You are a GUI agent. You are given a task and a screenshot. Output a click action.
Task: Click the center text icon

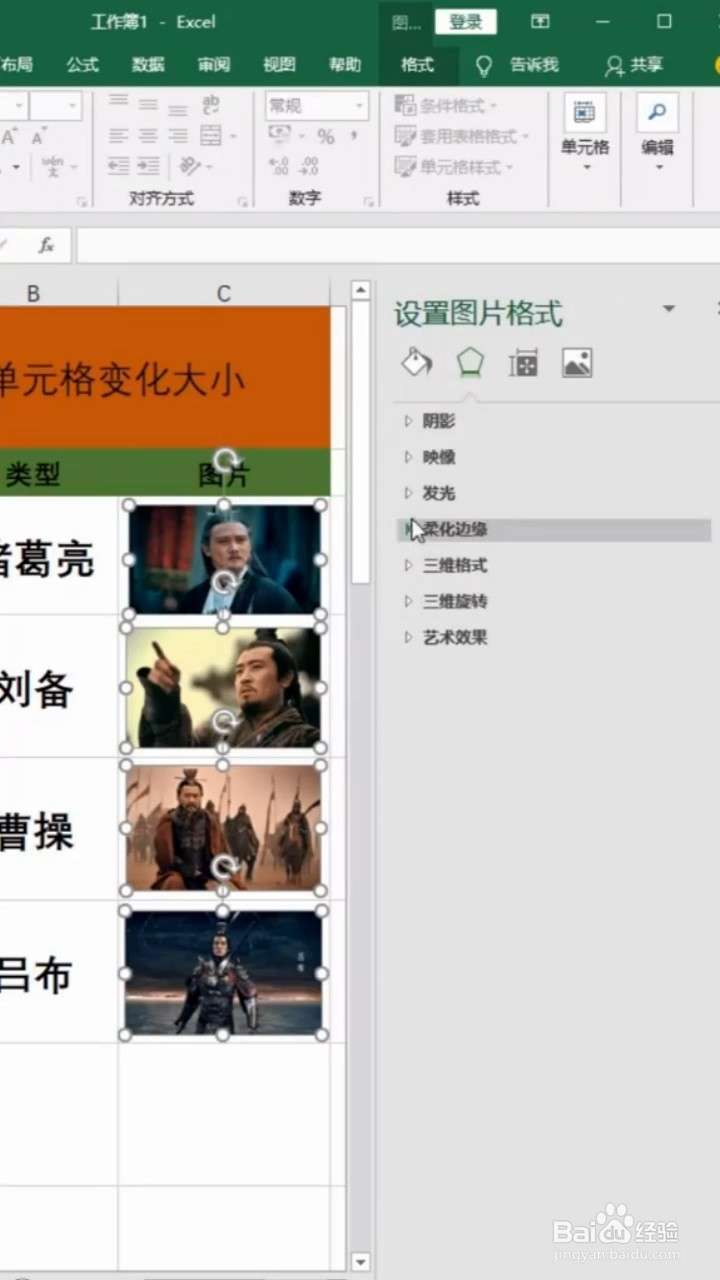pos(148,136)
